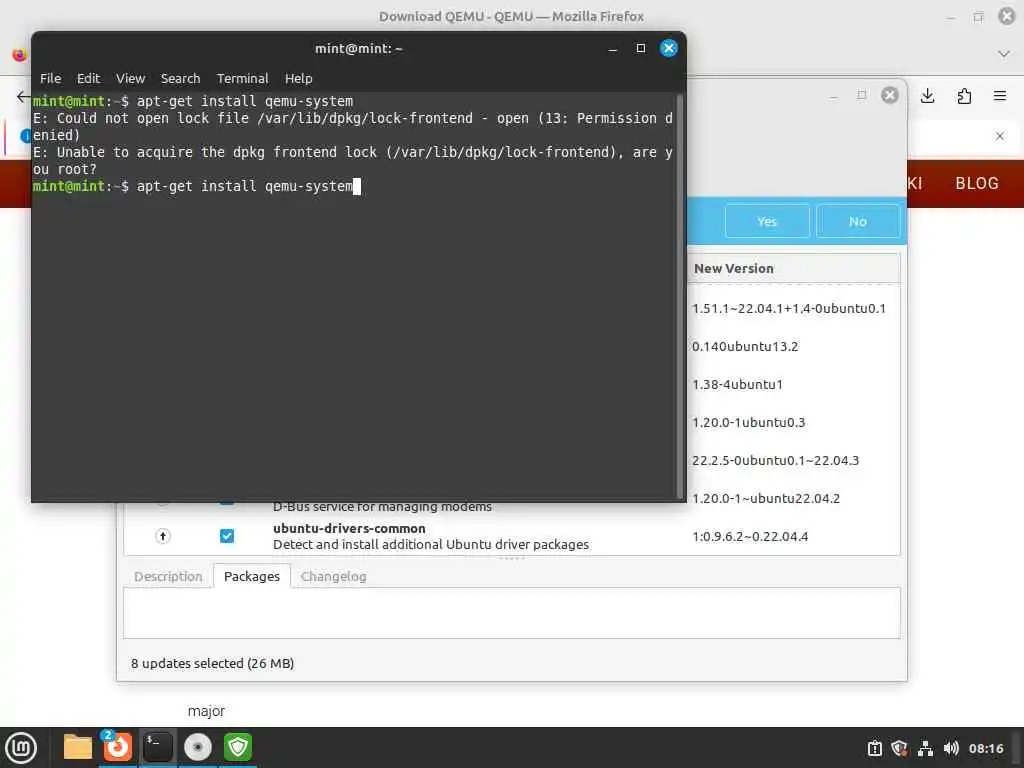
Task: Click the clock showing 08:16
Action: (x=985, y=748)
